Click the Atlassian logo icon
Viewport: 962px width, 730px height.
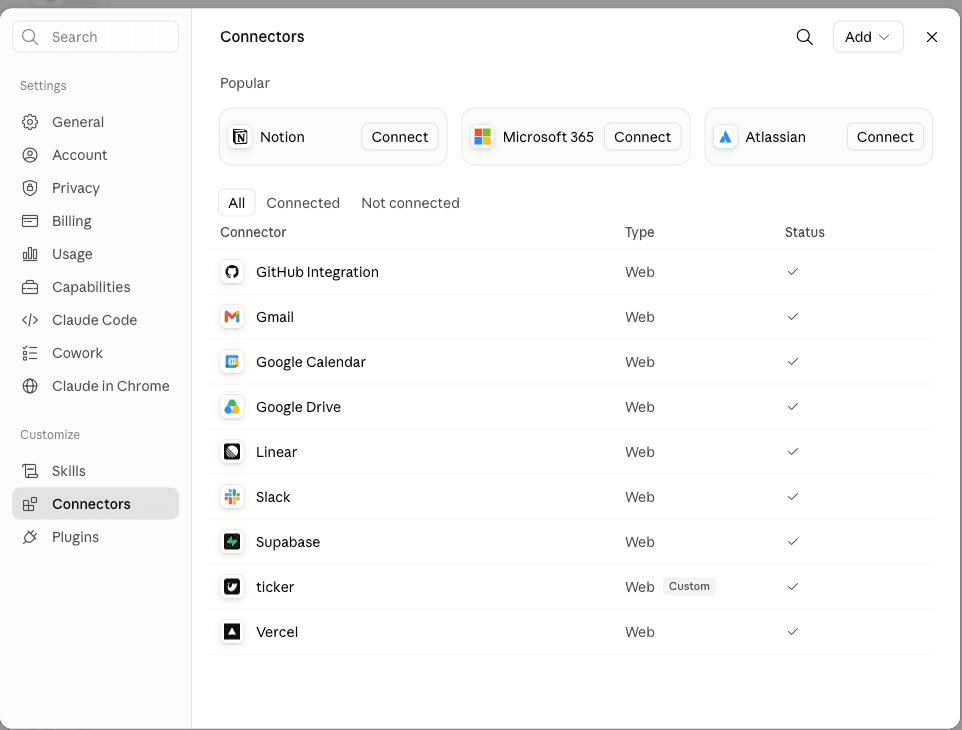725,137
